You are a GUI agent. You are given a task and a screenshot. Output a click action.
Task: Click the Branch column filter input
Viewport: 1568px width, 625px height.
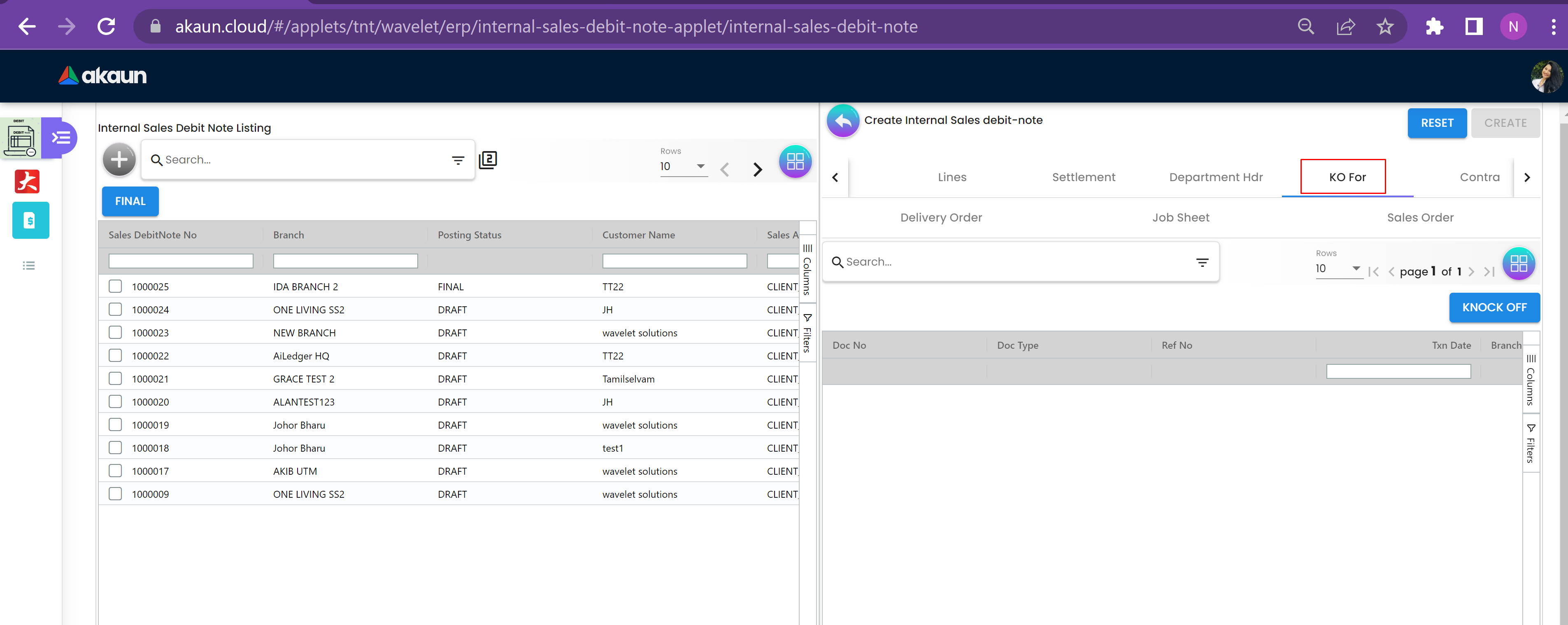[345, 261]
